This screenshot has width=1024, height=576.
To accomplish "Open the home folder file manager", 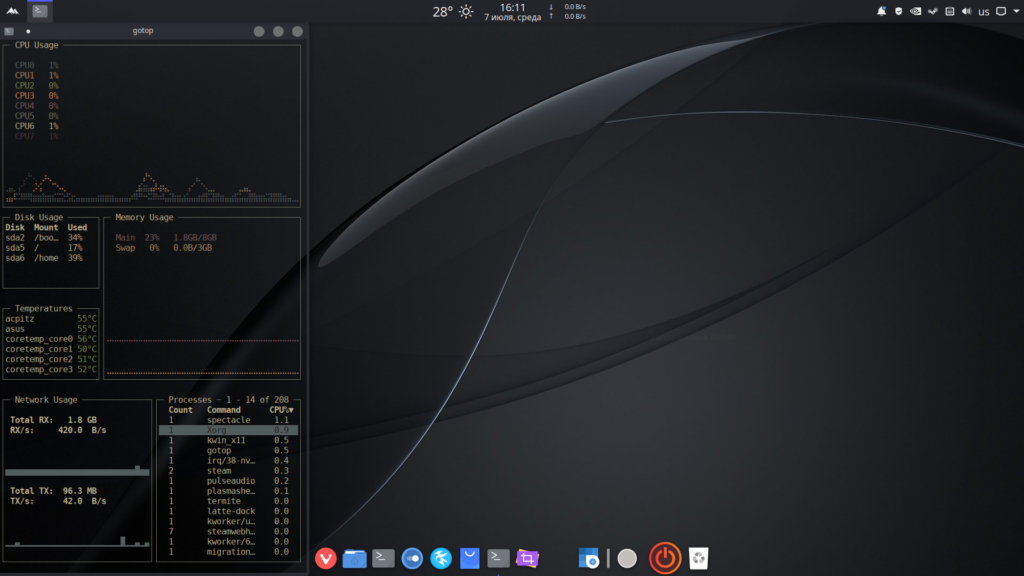I will (354, 558).
